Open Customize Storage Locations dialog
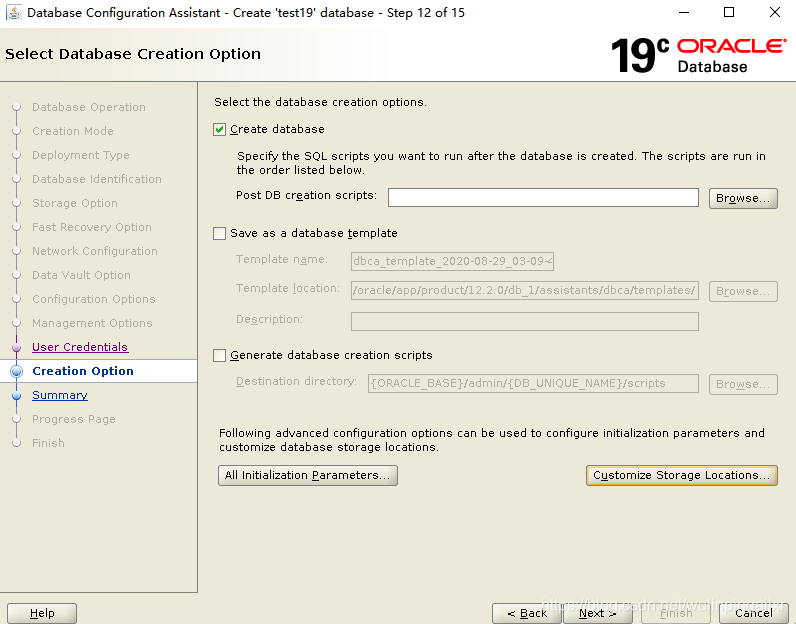The width and height of the screenshot is (796, 624). [x=682, y=476]
